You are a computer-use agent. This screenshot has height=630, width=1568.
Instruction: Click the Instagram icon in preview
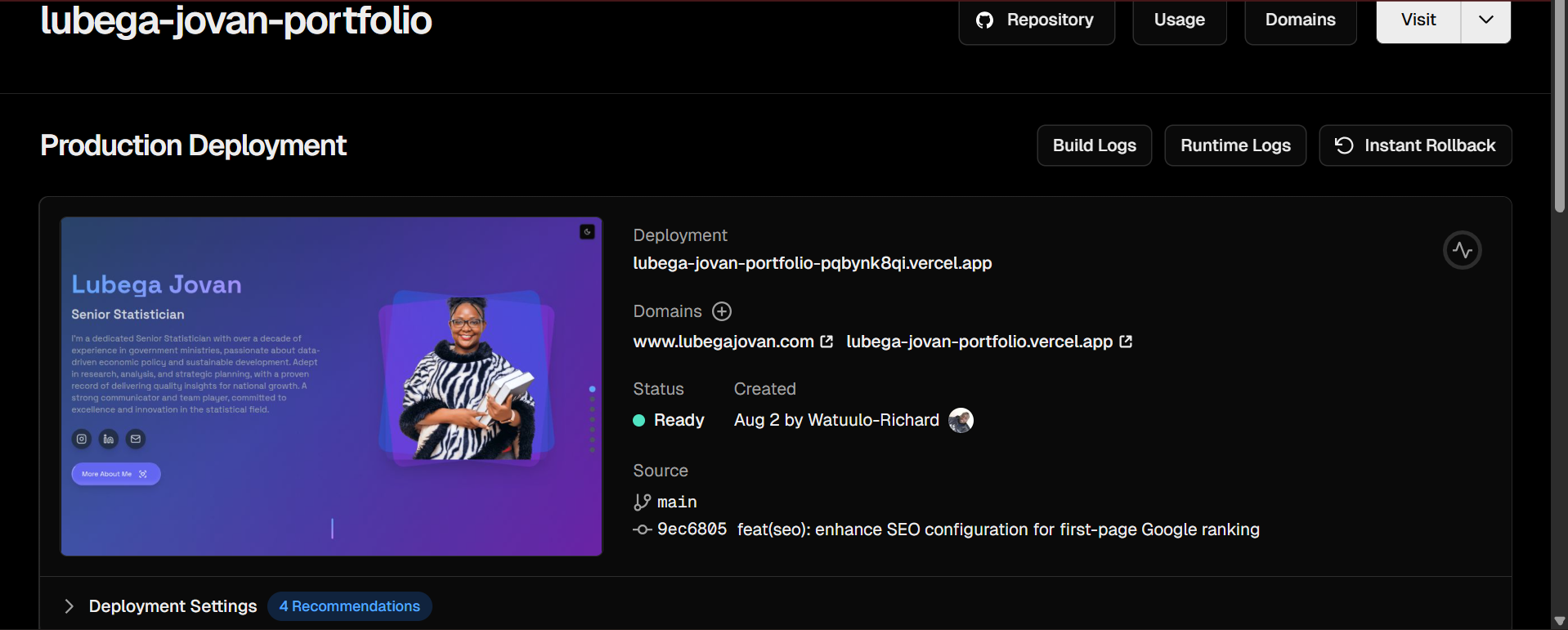tap(82, 439)
